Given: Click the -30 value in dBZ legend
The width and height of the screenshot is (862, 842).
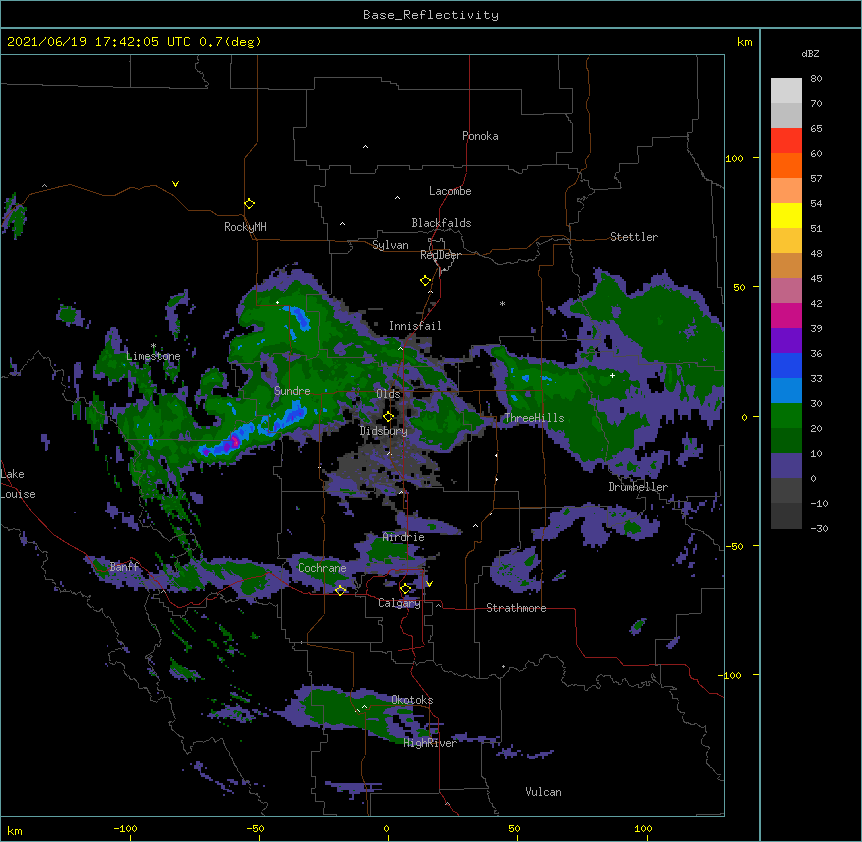Looking at the screenshot, I should 819,528.
